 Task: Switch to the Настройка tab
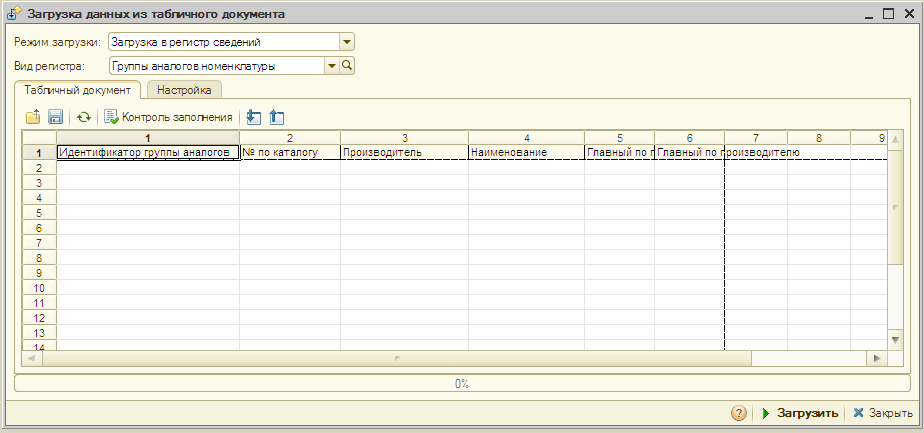184,90
